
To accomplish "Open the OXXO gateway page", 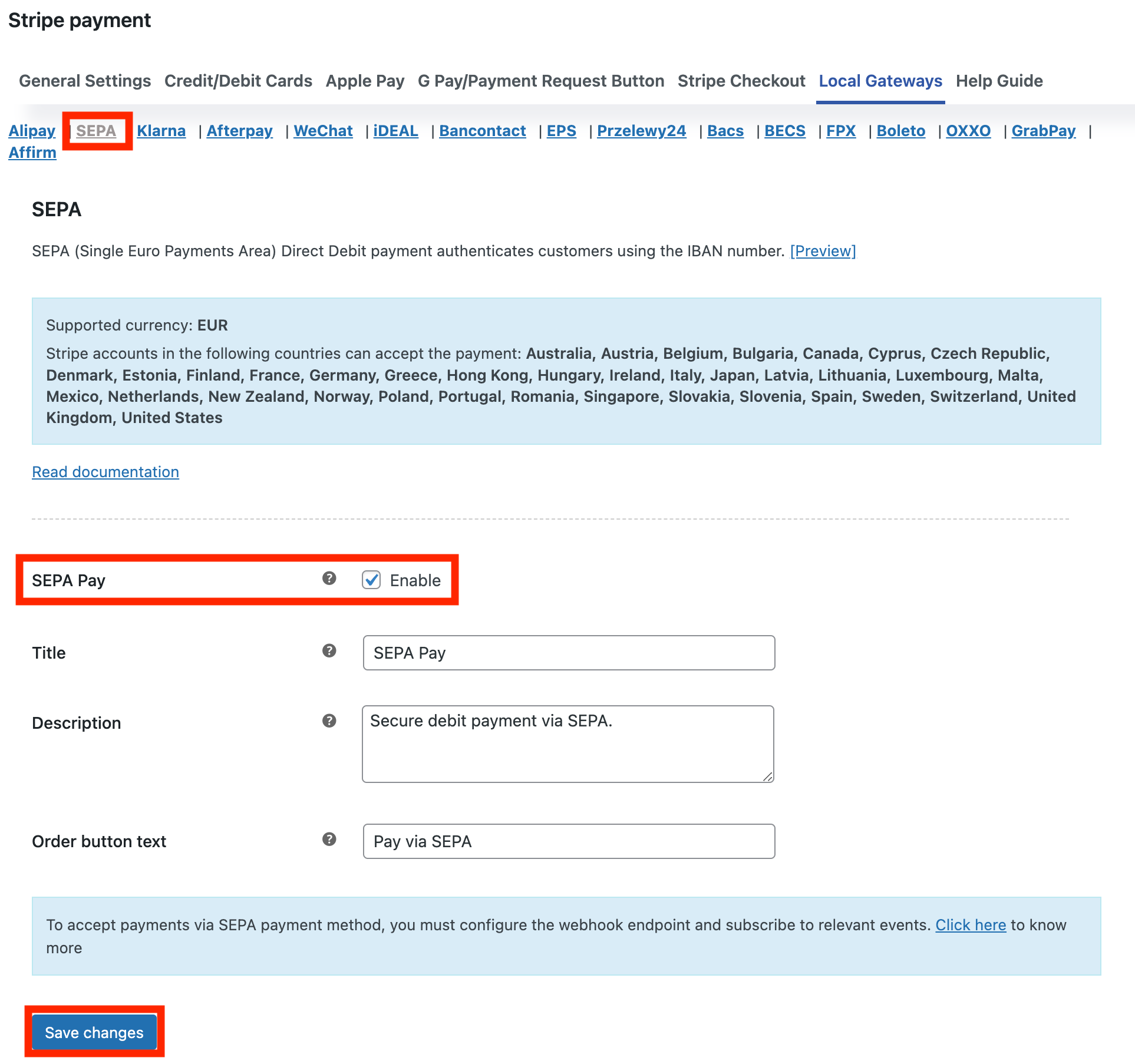I will [968, 131].
